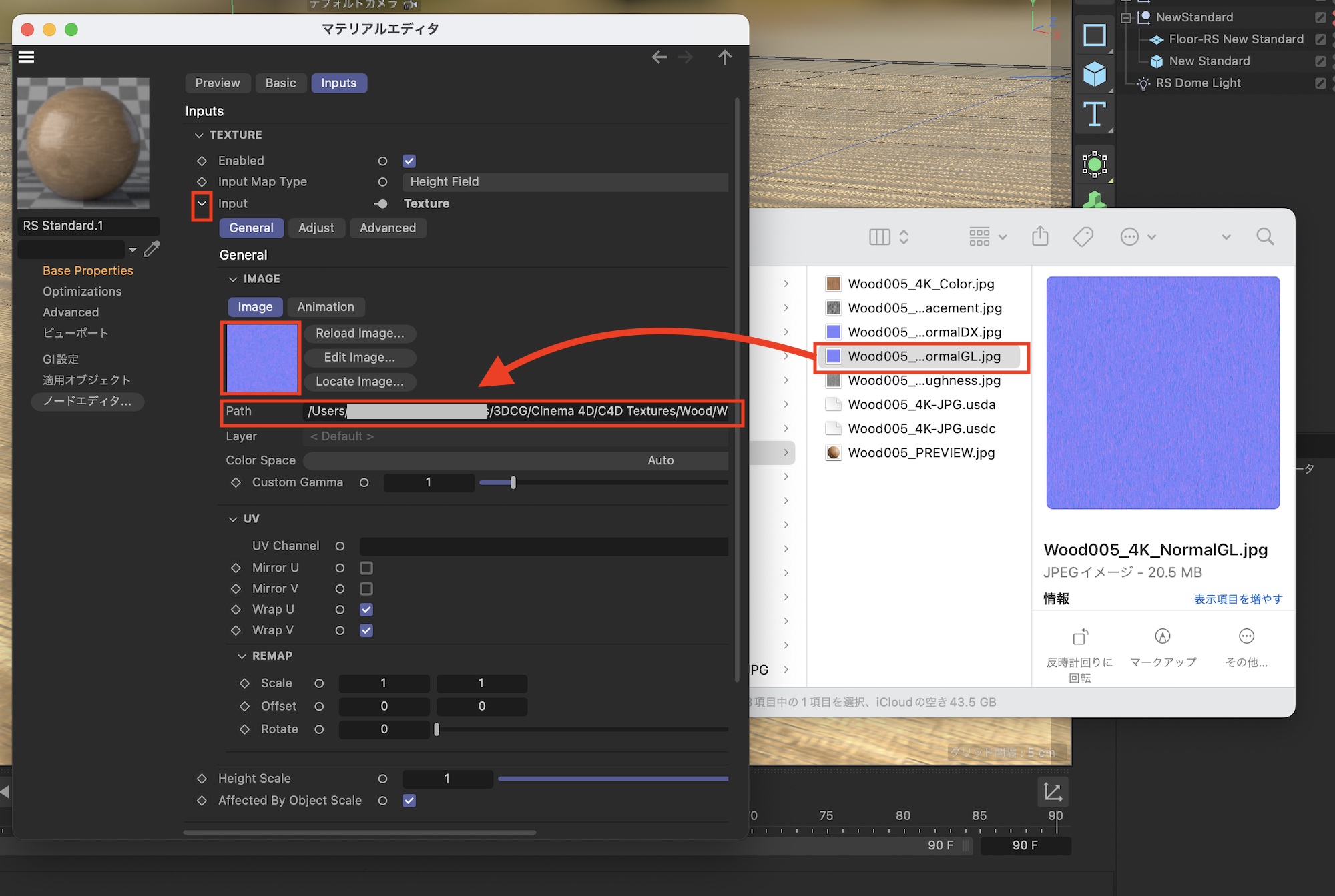Image resolution: width=1335 pixels, height=896 pixels.
Task: Disable the texture Enabled checkbox
Action: (x=409, y=161)
